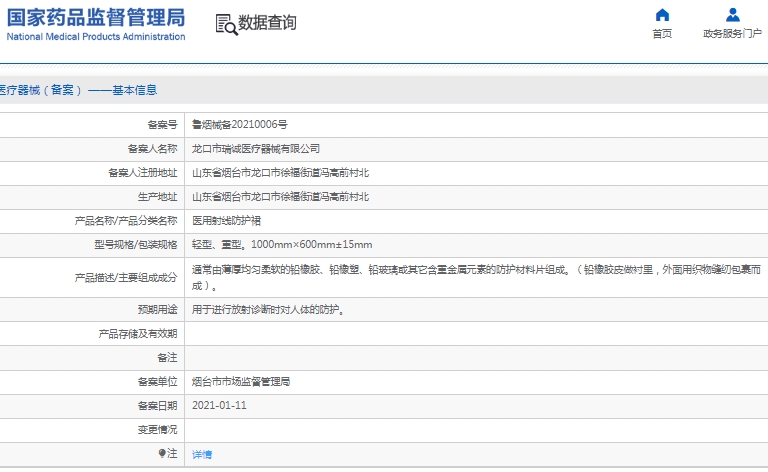Click the specification value 1000mm×600mm±15mm
Image resolution: width=768 pixels, height=472 pixels.
311,245
